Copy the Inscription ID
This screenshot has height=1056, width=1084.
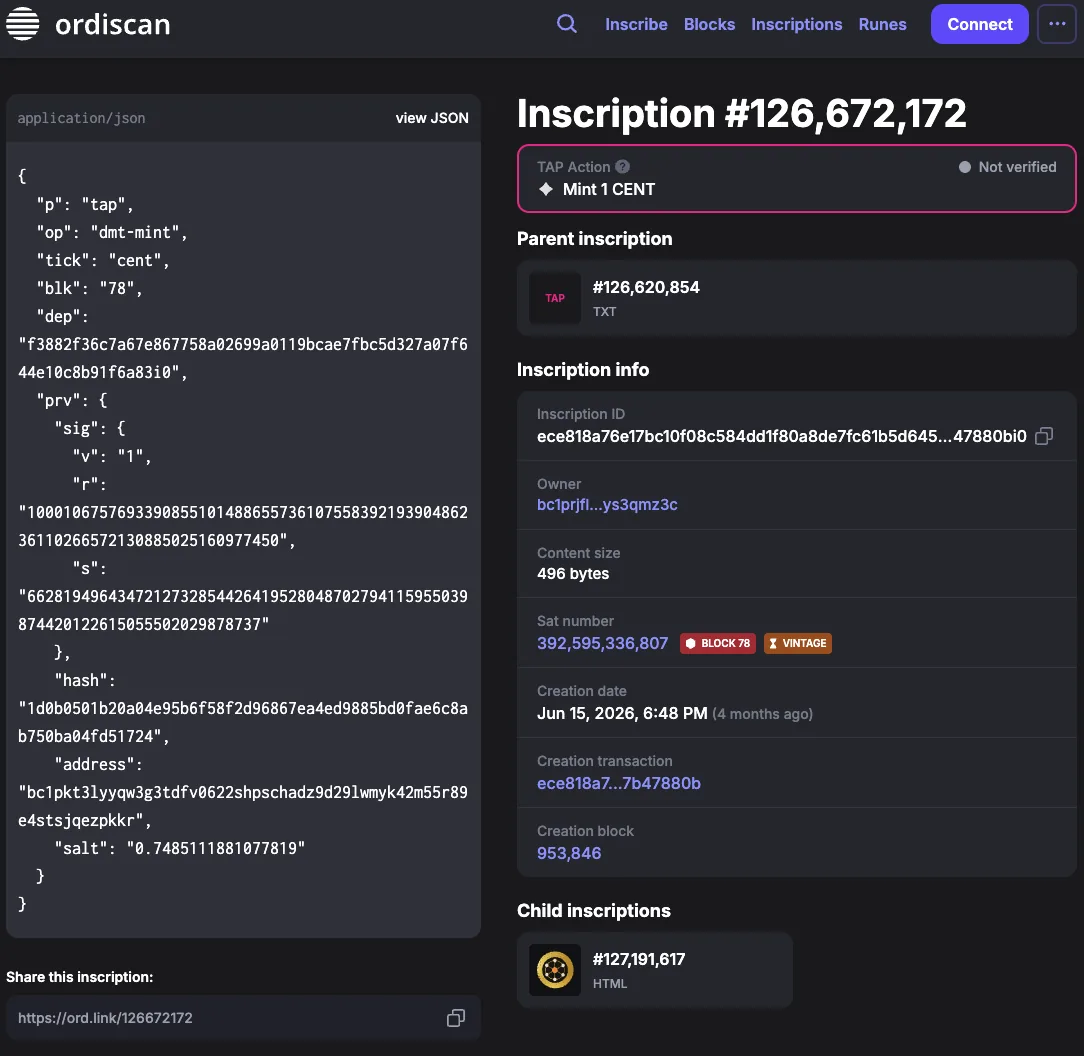coord(1044,436)
